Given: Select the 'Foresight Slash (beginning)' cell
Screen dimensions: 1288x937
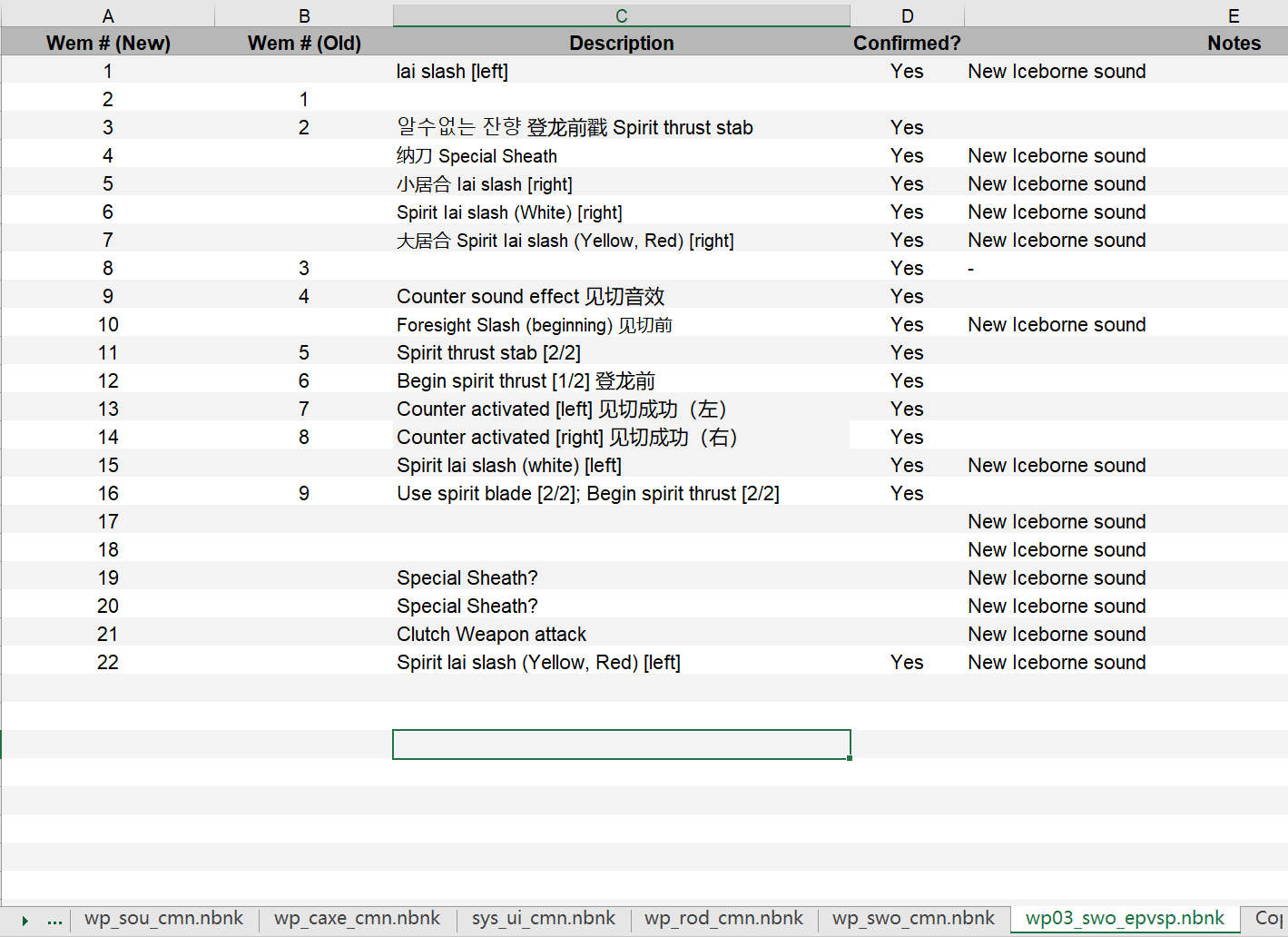Looking at the screenshot, I should tap(621, 324).
